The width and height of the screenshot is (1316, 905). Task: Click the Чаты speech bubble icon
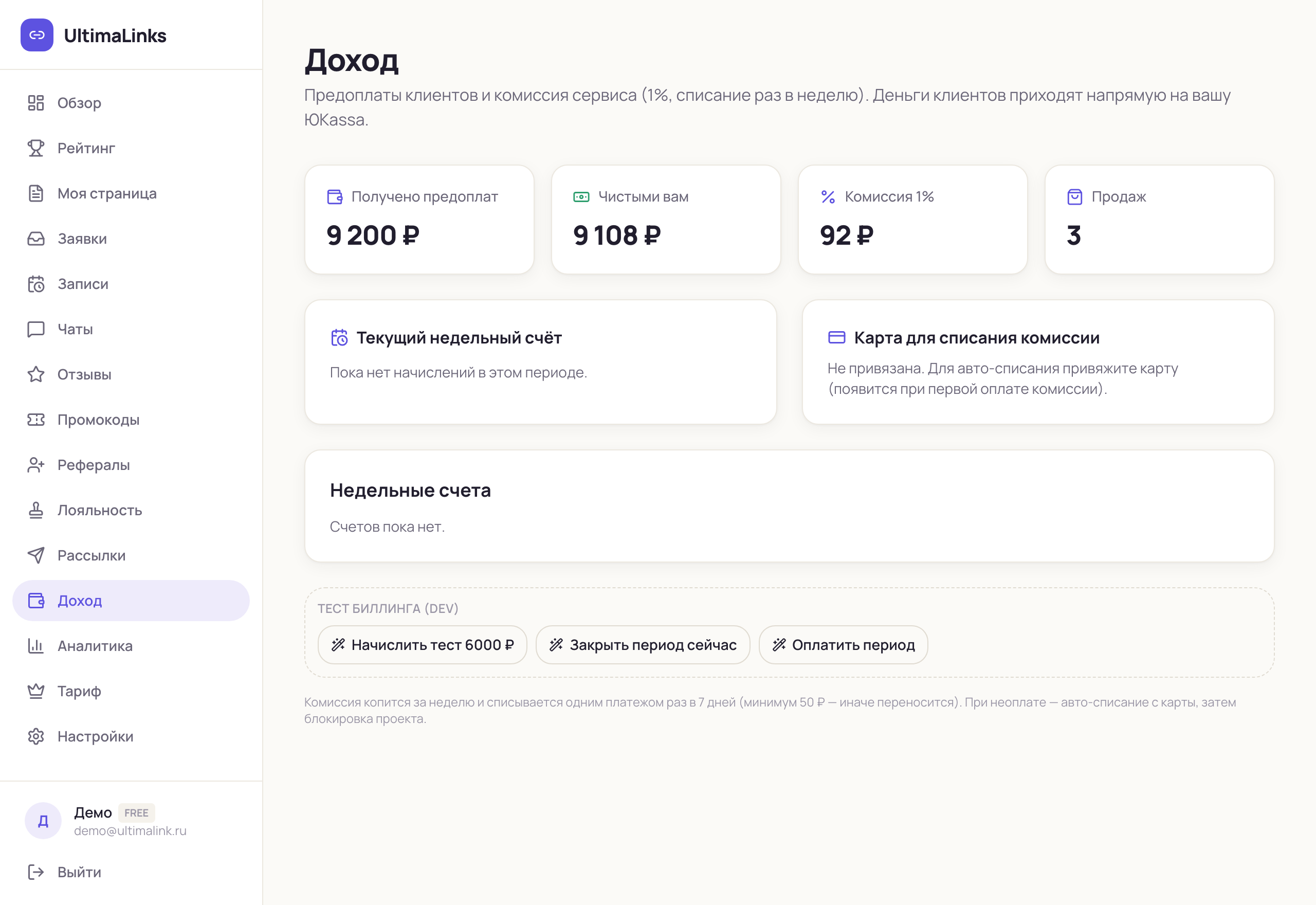click(35, 329)
